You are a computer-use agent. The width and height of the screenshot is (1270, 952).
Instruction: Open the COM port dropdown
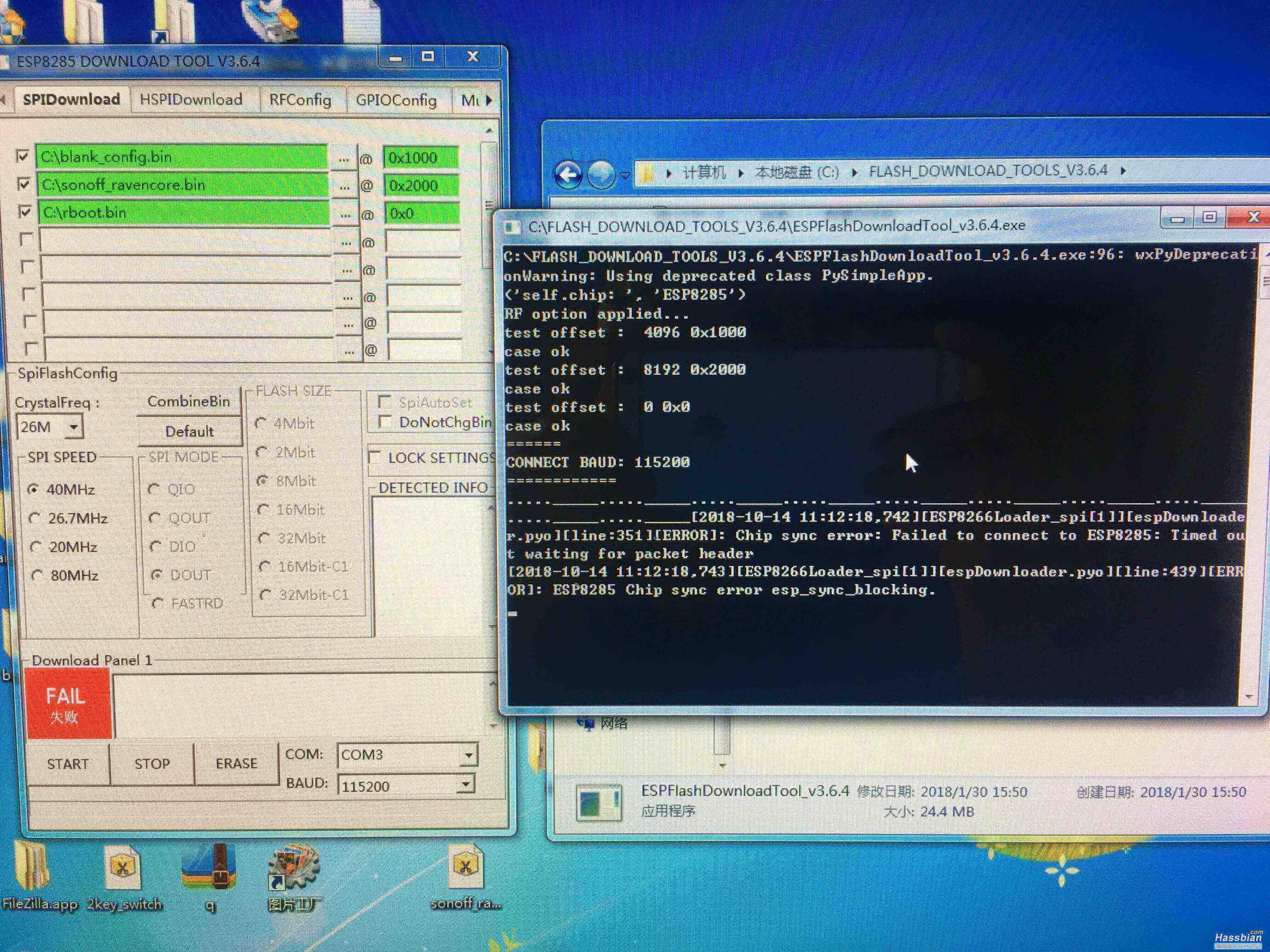tap(468, 755)
